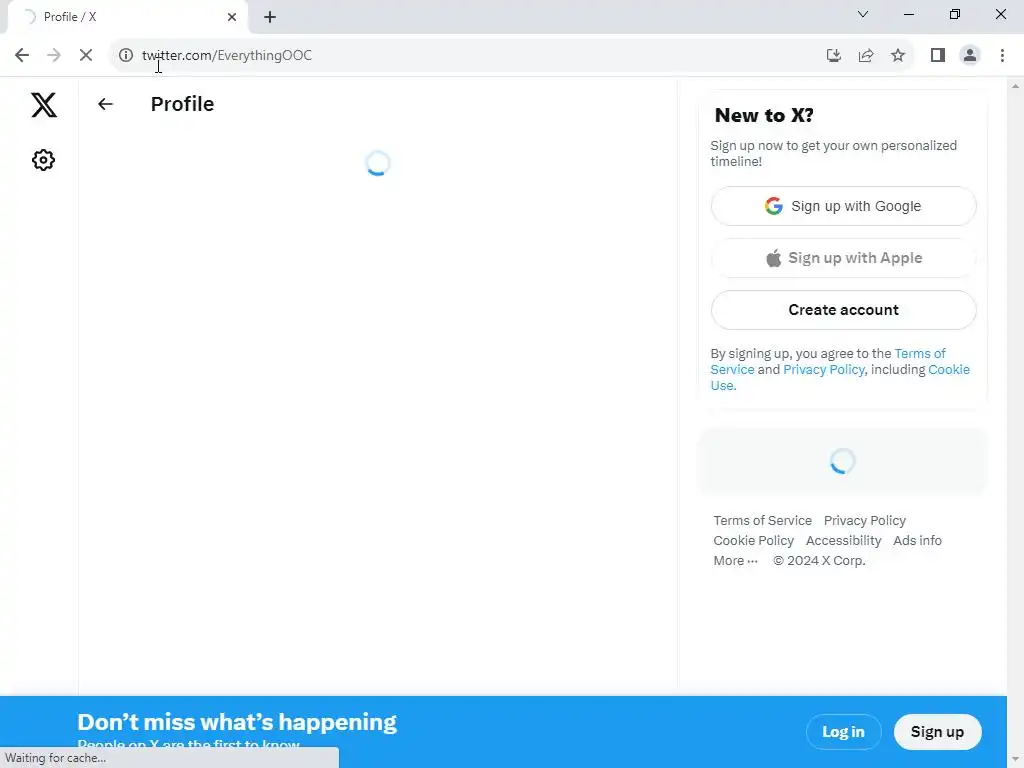Open Chrome three-dot menu
Image resolution: width=1024 pixels, height=768 pixels.
pyautogui.click(x=1002, y=56)
